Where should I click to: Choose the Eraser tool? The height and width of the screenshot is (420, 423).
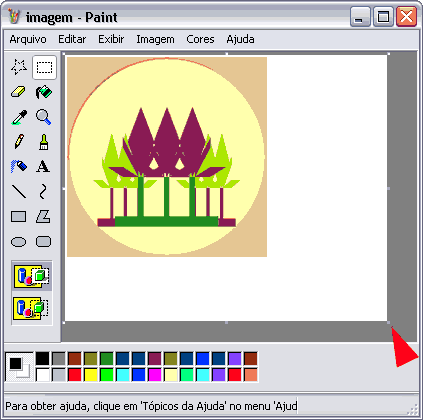pyautogui.click(x=19, y=92)
